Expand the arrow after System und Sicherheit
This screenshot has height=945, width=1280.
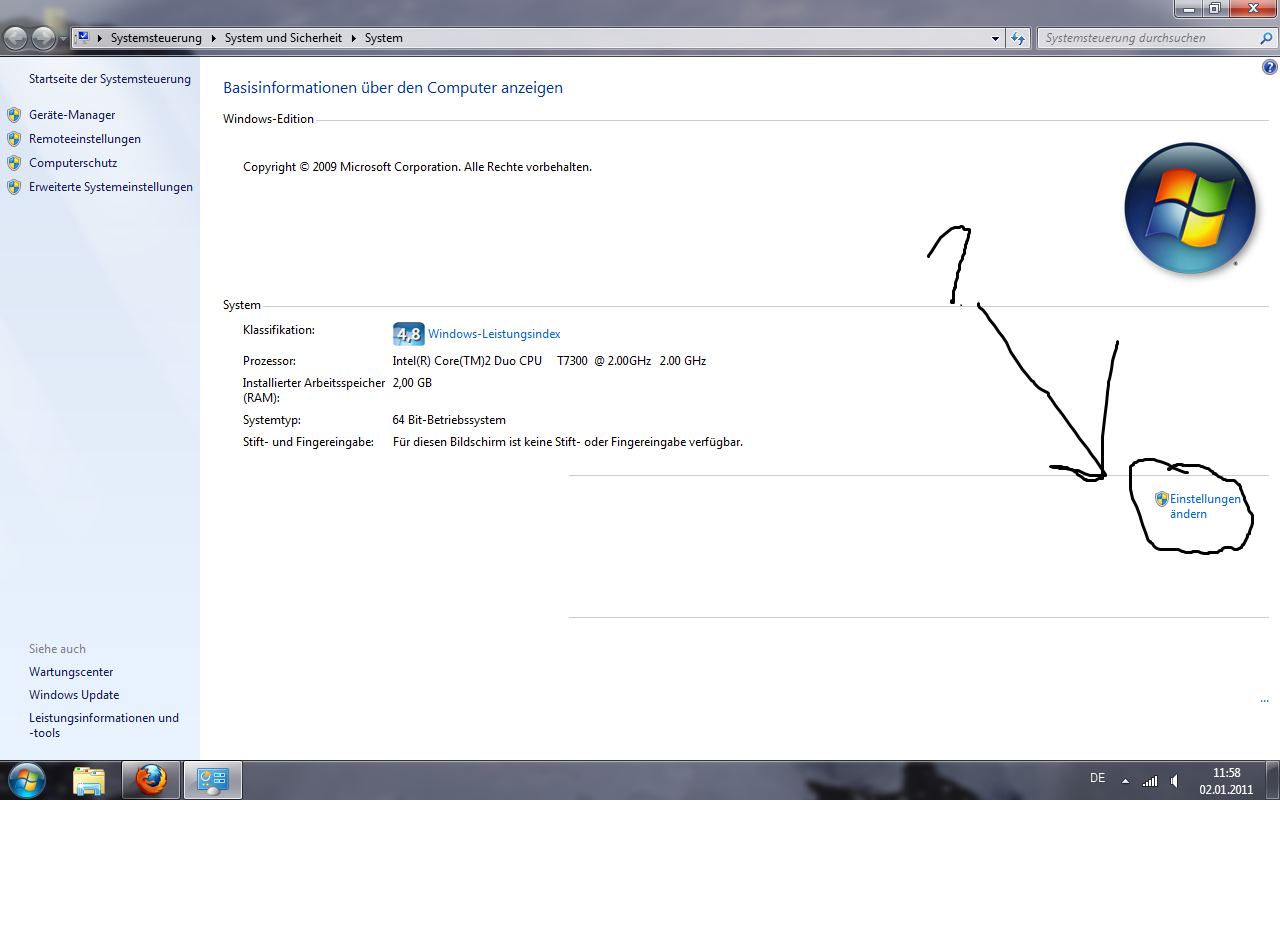click(x=353, y=38)
